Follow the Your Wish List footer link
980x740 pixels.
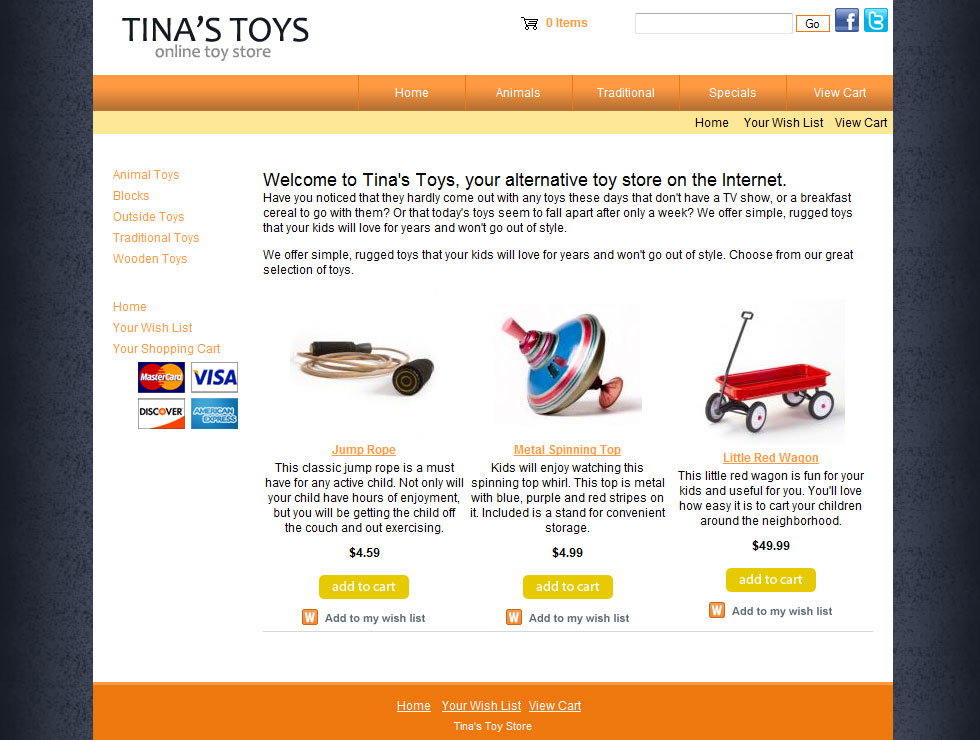pos(481,706)
